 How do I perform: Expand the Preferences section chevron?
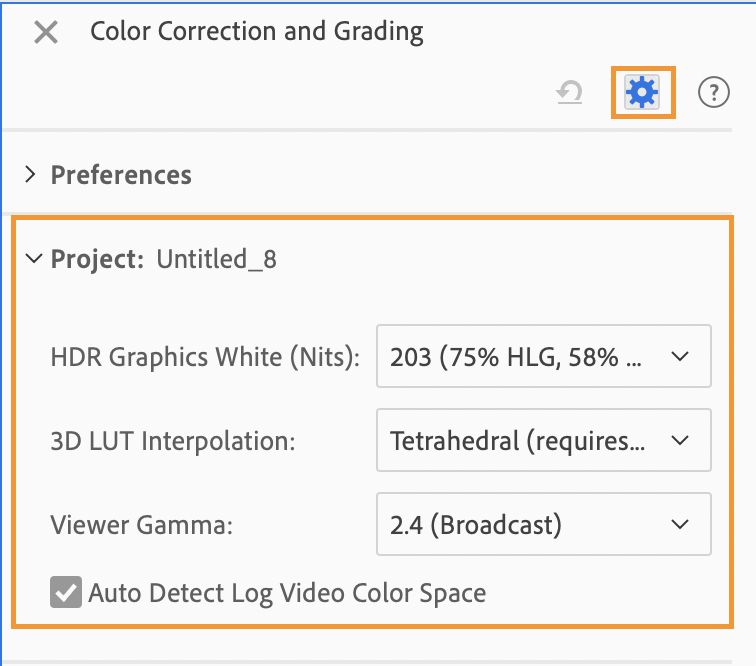click(x=31, y=175)
